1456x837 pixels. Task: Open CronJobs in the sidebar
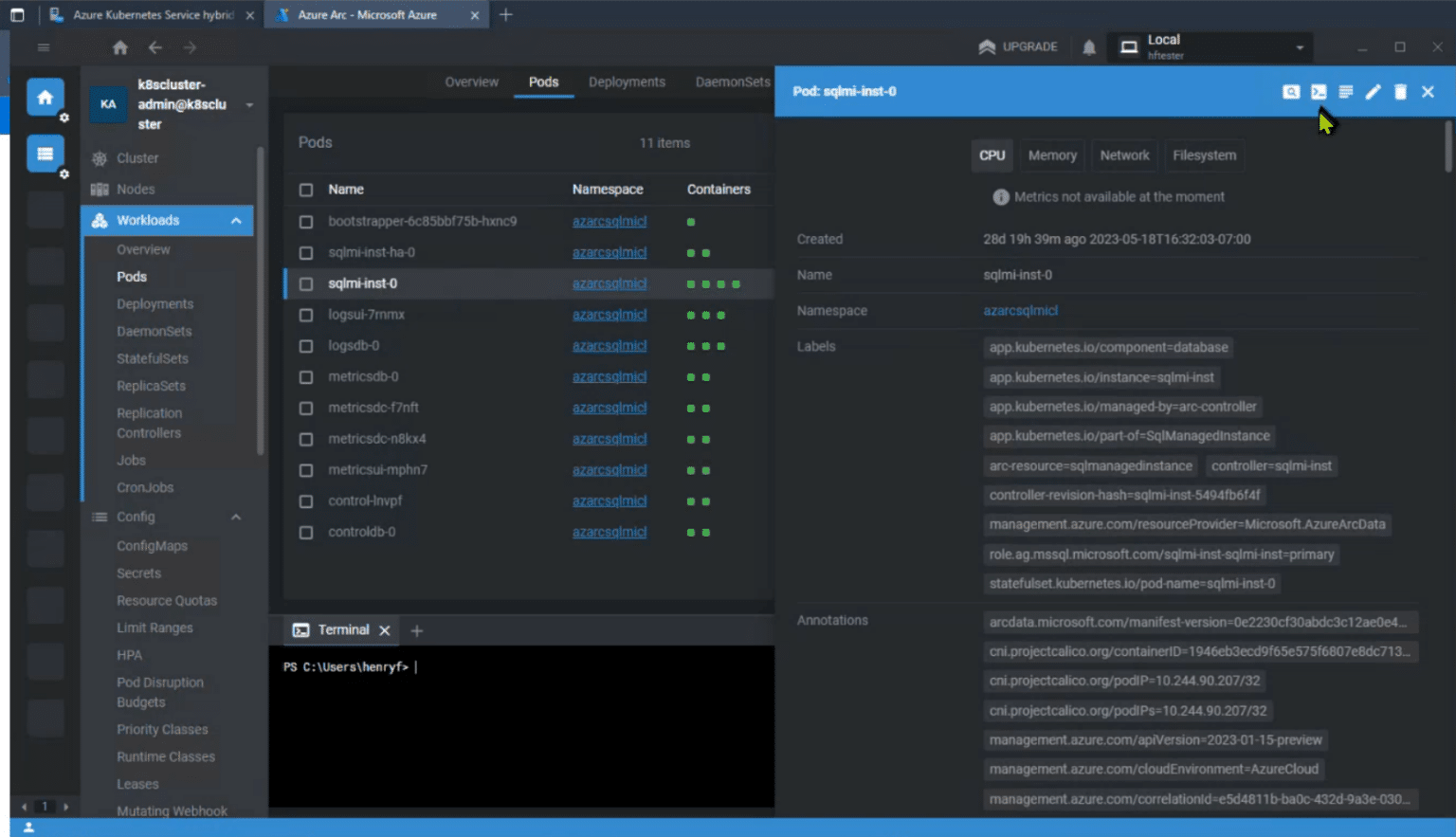[145, 487]
